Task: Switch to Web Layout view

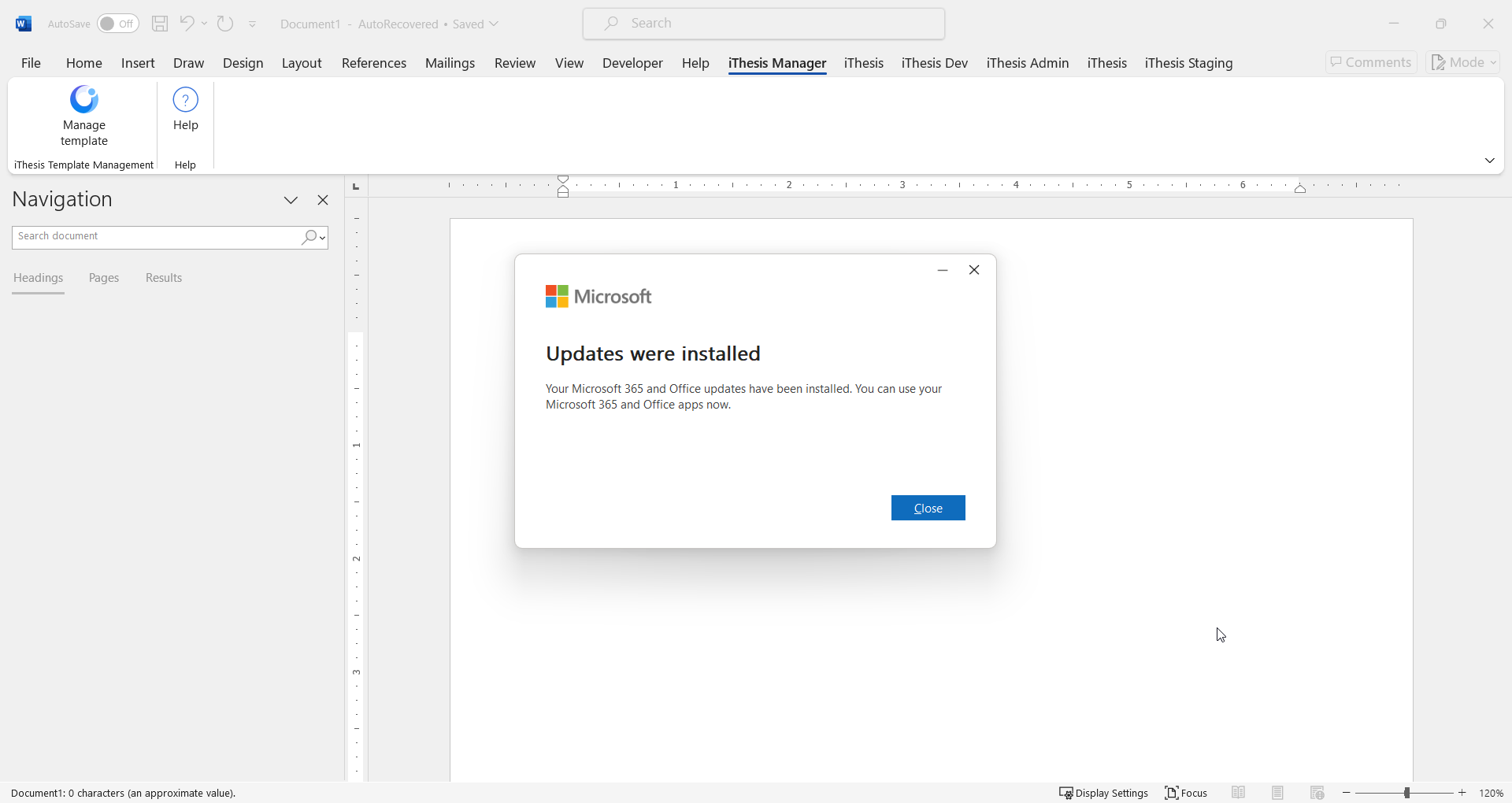Action: point(1317,793)
